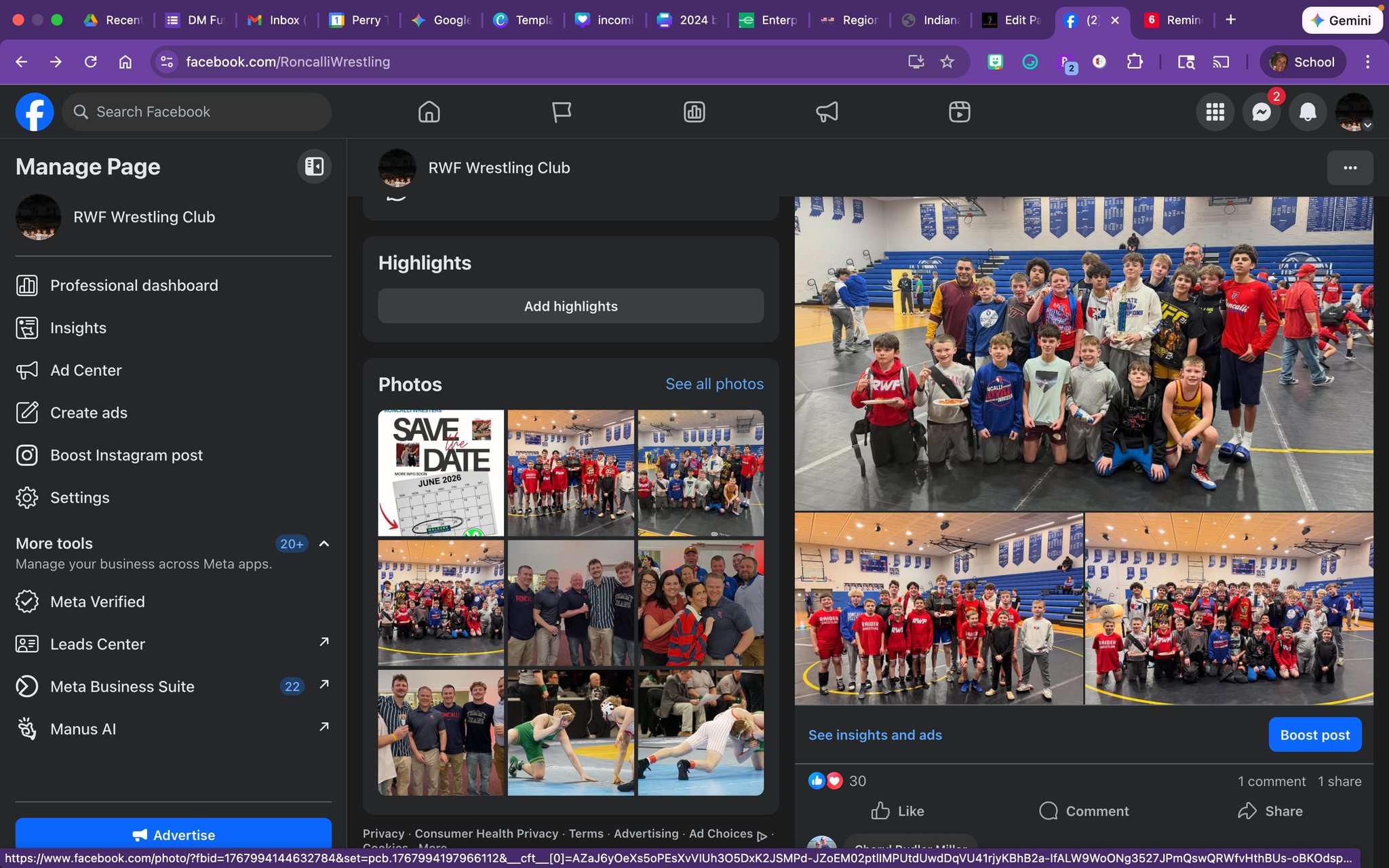Open the Chrome three-dot menu
The image size is (1389, 868).
click(1367, 62)
